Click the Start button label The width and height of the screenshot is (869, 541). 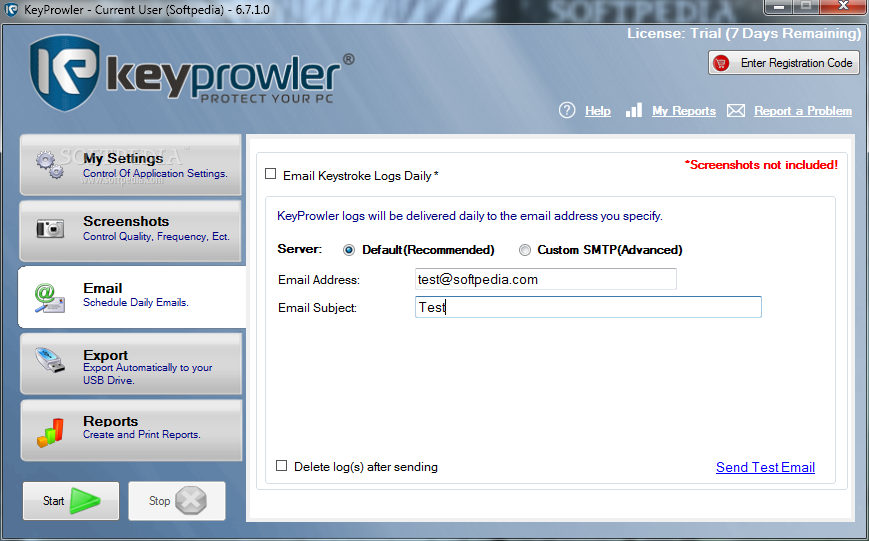(x=54, y=501)
